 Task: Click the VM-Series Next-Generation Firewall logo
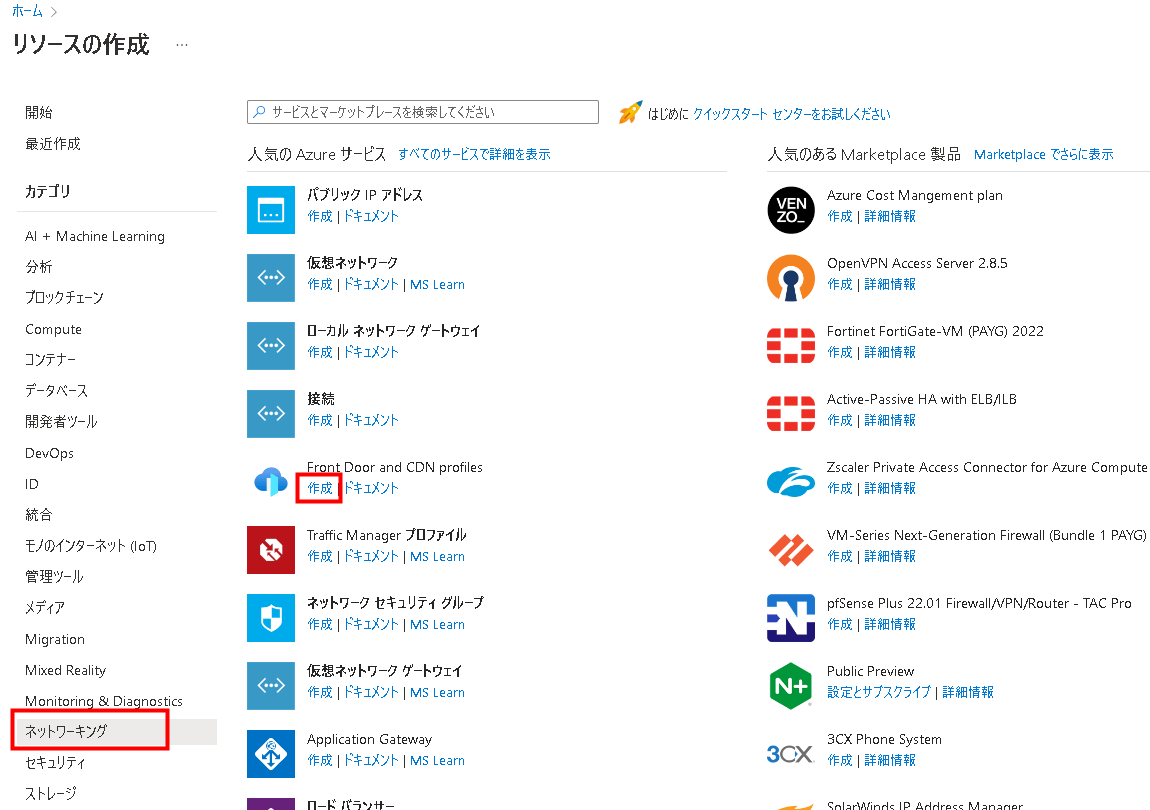(x=791, y=550)
